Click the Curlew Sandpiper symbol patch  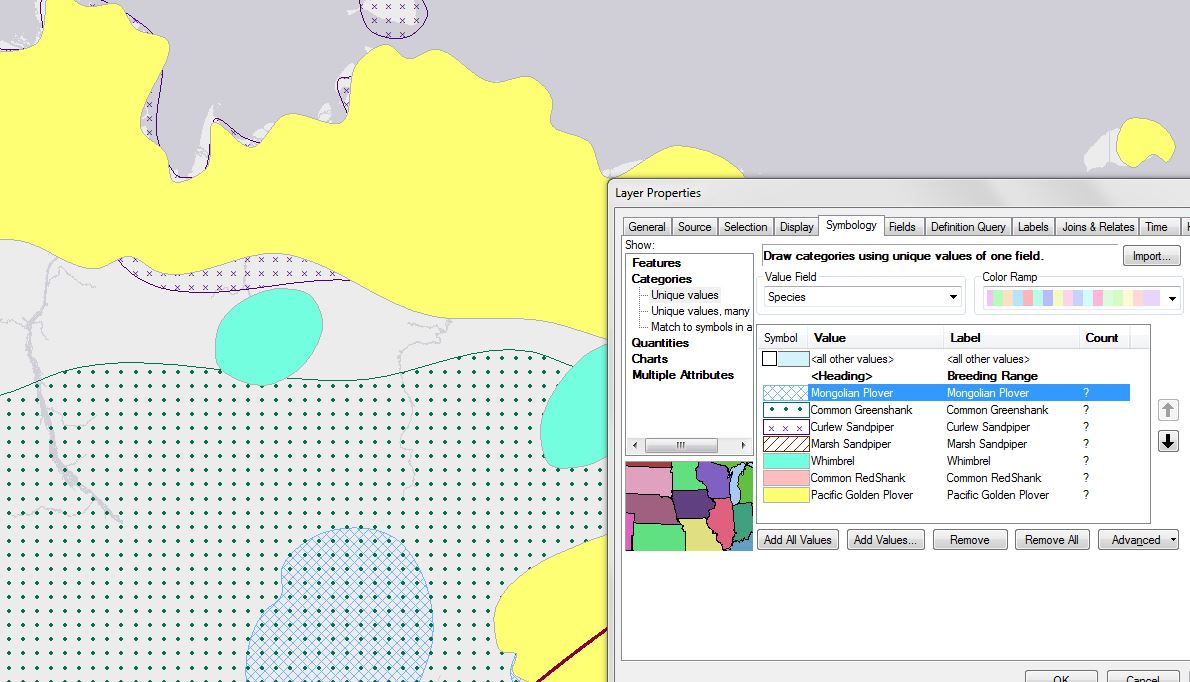[785, 427]
